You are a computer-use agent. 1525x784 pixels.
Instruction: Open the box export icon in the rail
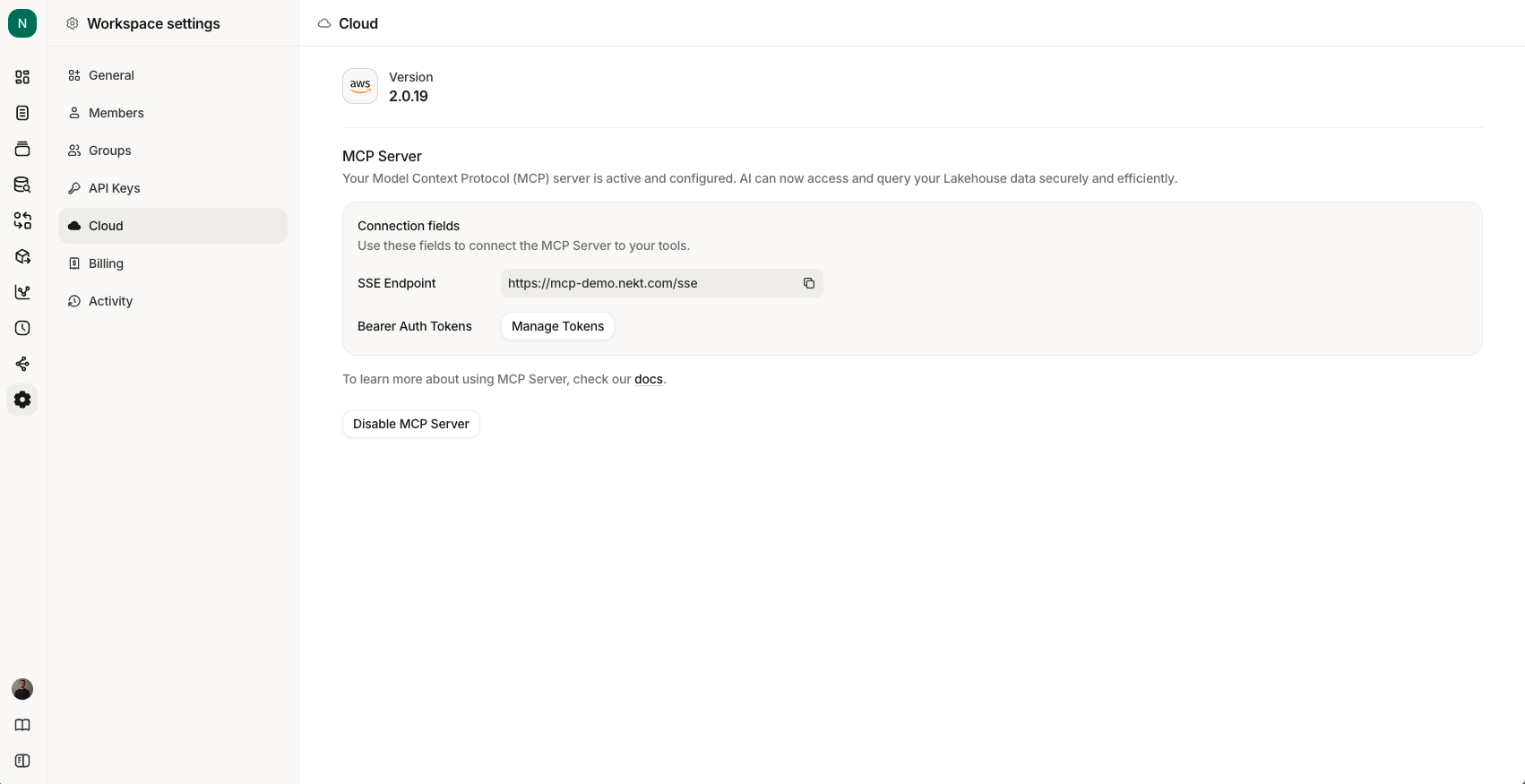22,256
